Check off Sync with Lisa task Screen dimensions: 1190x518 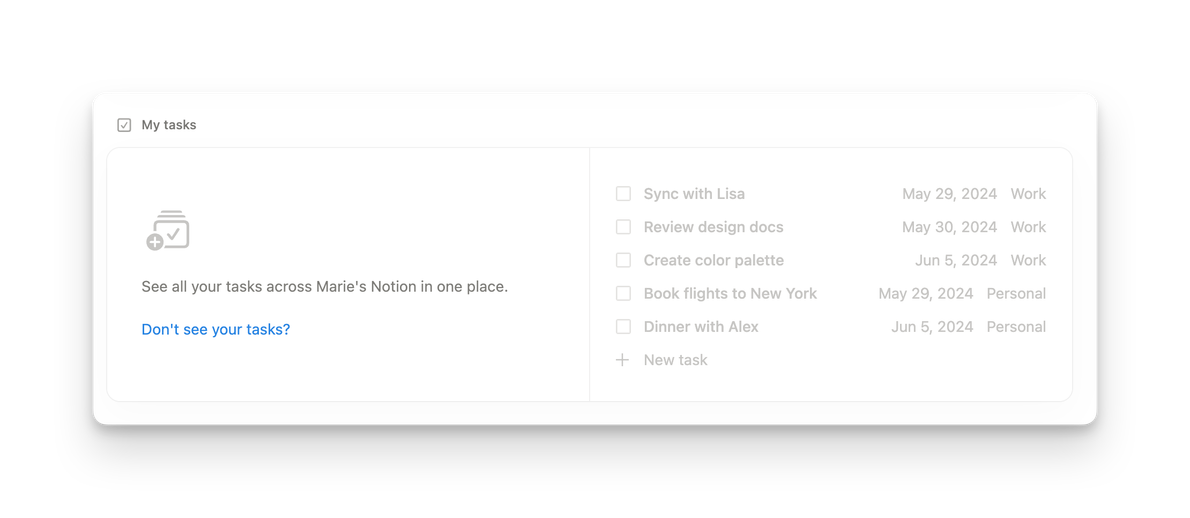[623, 194]
